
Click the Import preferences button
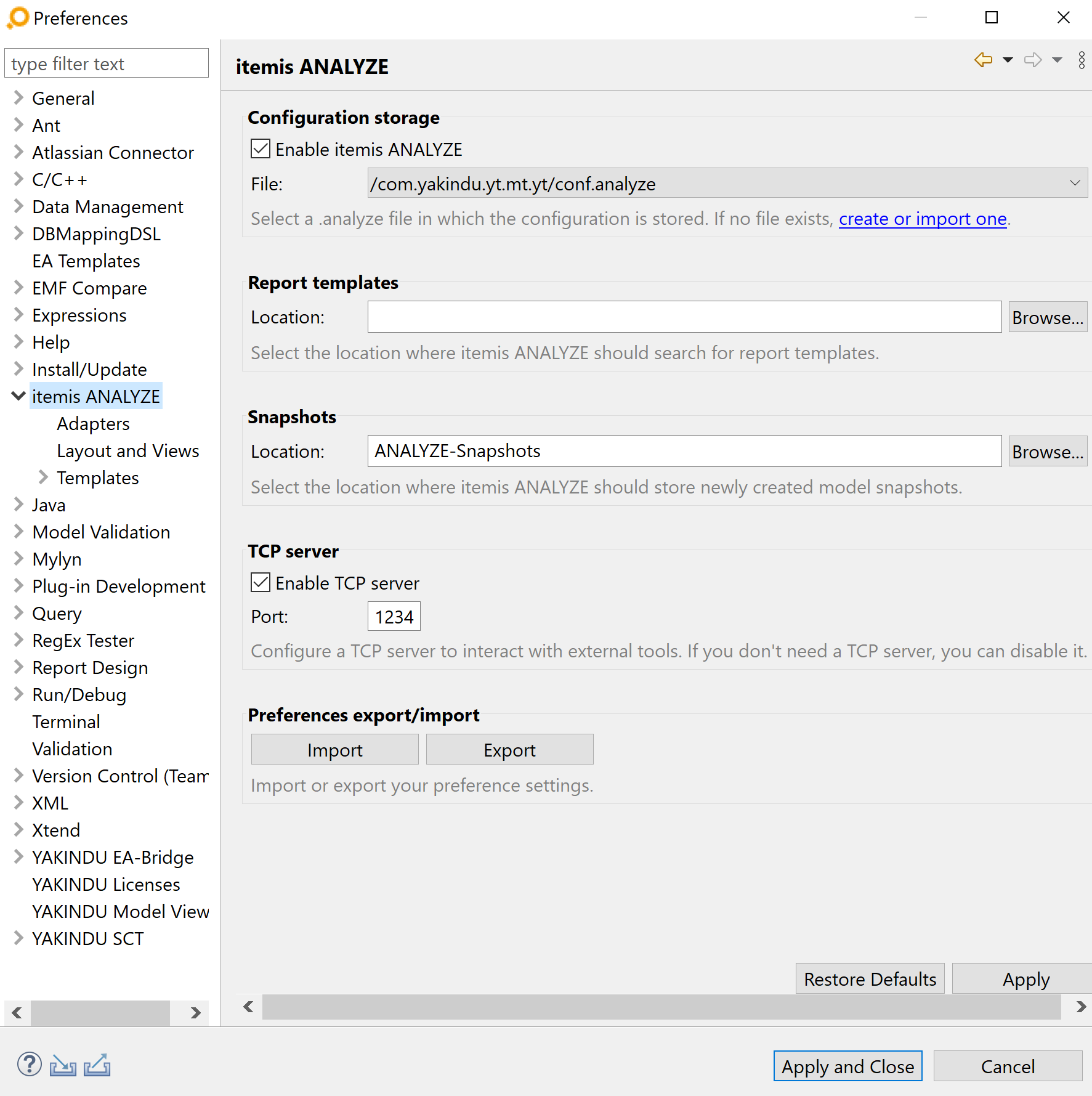point(335,750)
